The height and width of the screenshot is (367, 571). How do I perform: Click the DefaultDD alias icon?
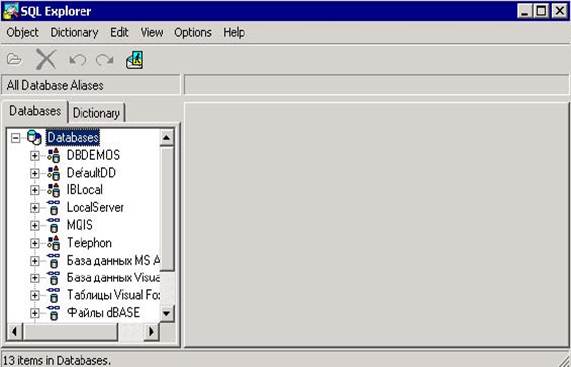coord(54,173)
